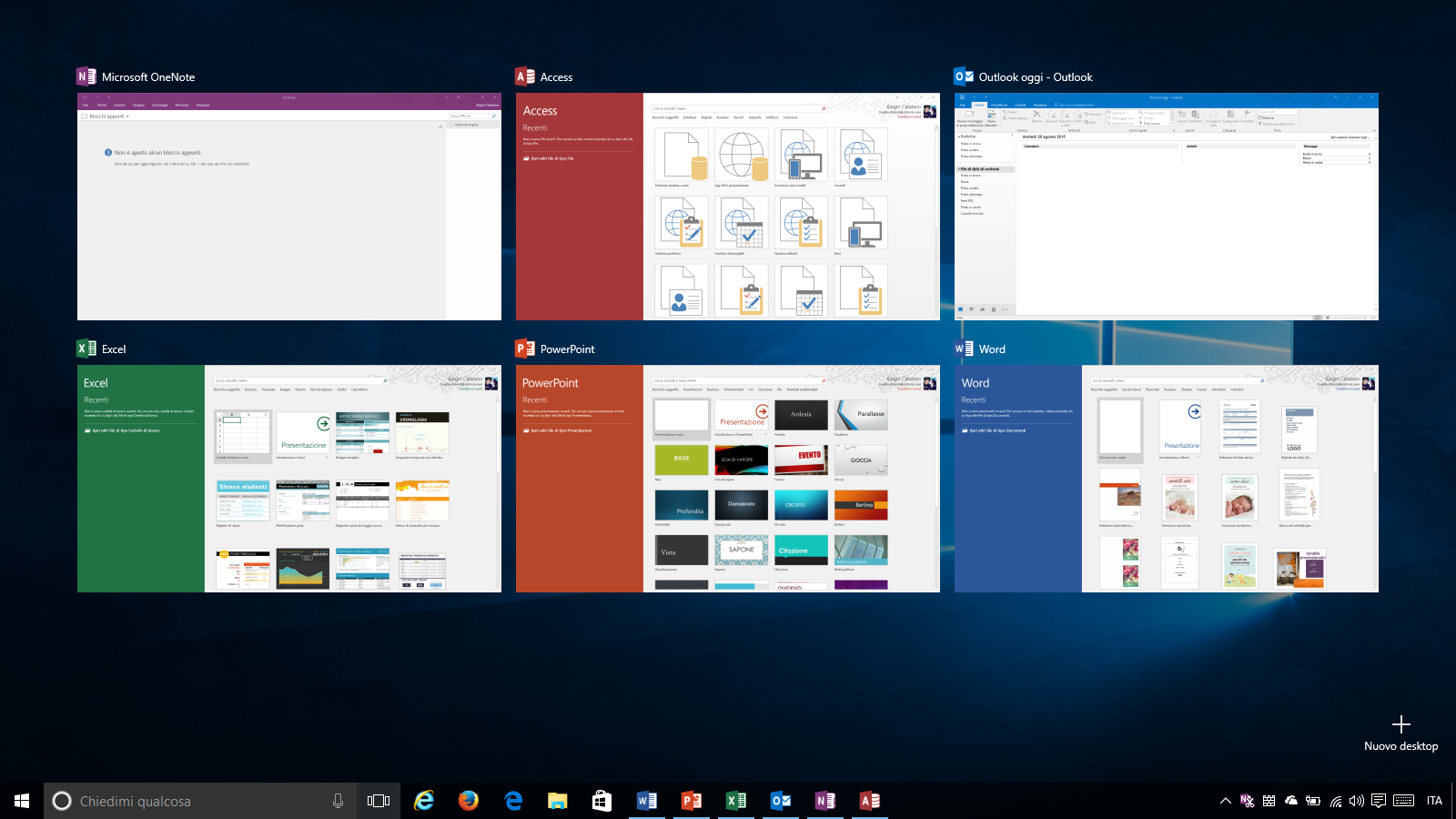Switch to the Outlook oggi window thumbnail
This screenshot has width=1456, height=819.
coord(1166,207)
